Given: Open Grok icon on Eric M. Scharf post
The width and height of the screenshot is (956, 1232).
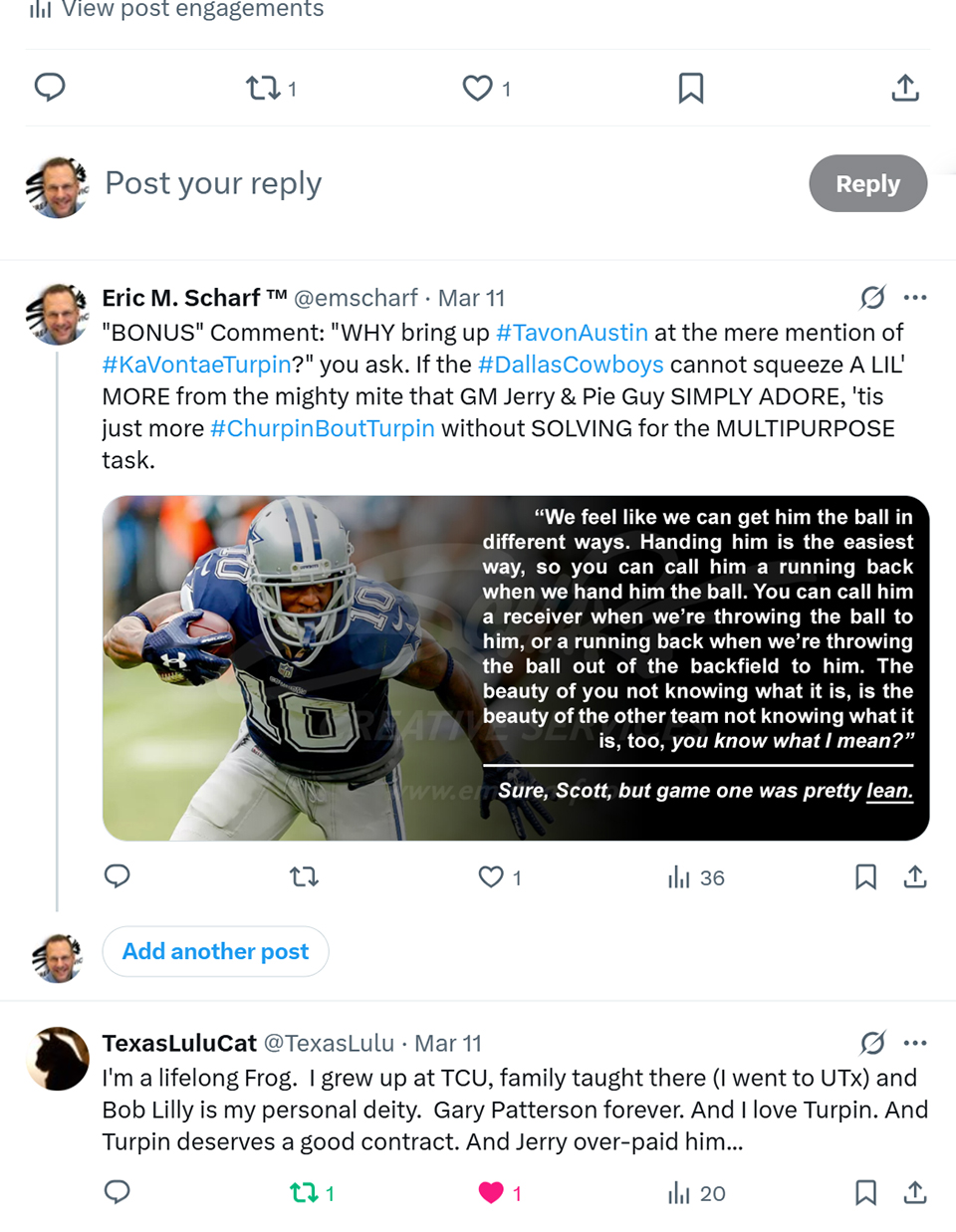Looking at the screenshot, I should tap(872, 297).
